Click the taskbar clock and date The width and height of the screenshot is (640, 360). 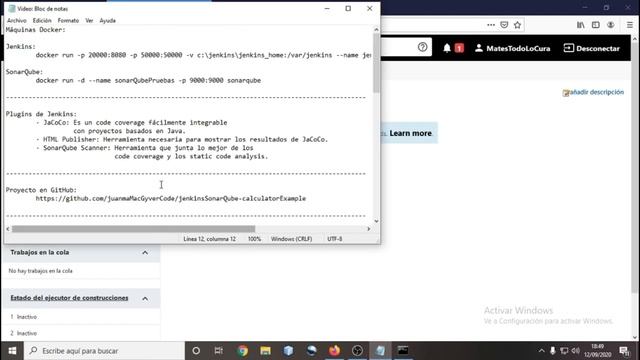pyautogui.click(x=597, y=351)
